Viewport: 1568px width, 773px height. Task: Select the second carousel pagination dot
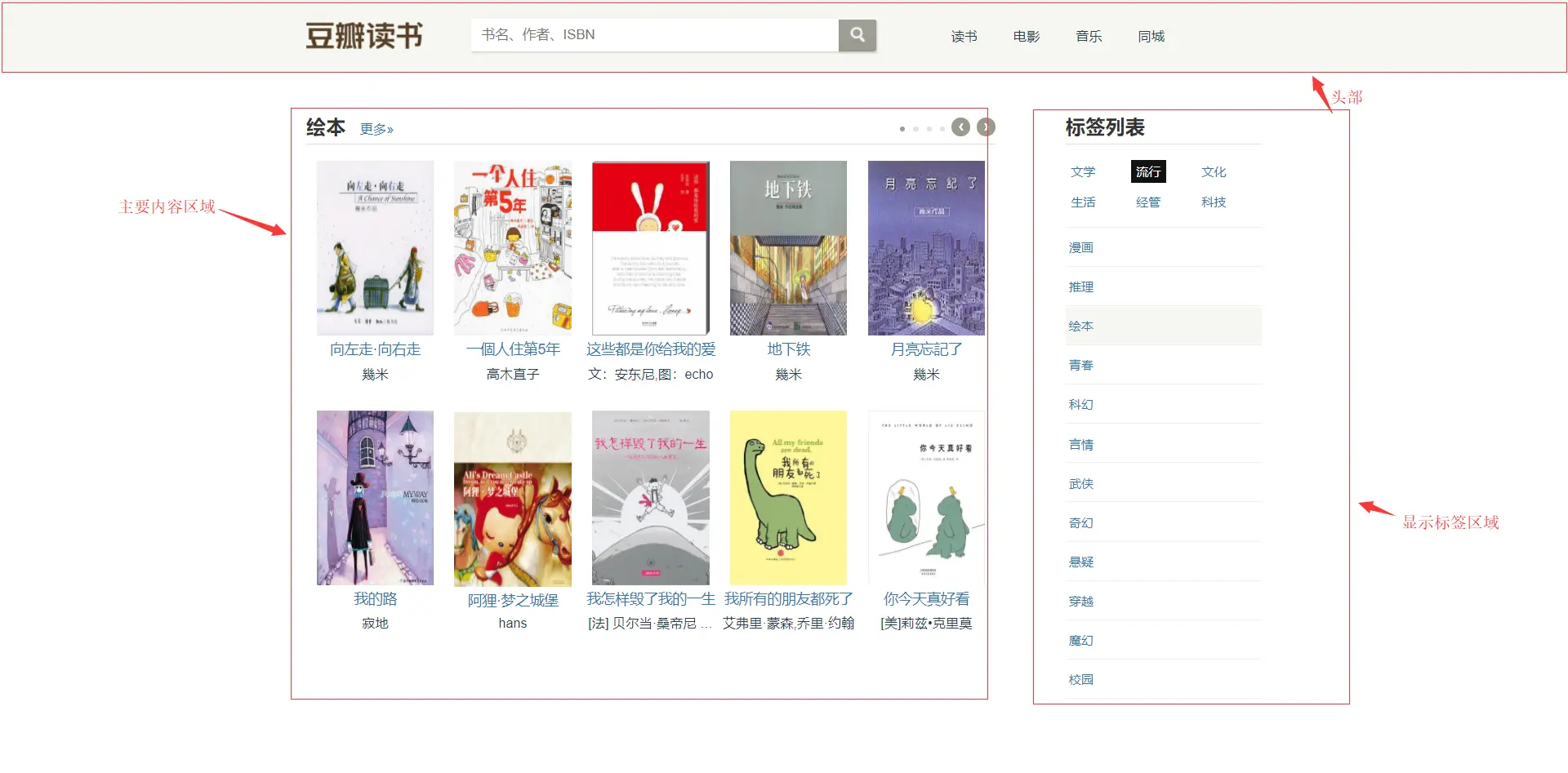click(x=916, y=129)
